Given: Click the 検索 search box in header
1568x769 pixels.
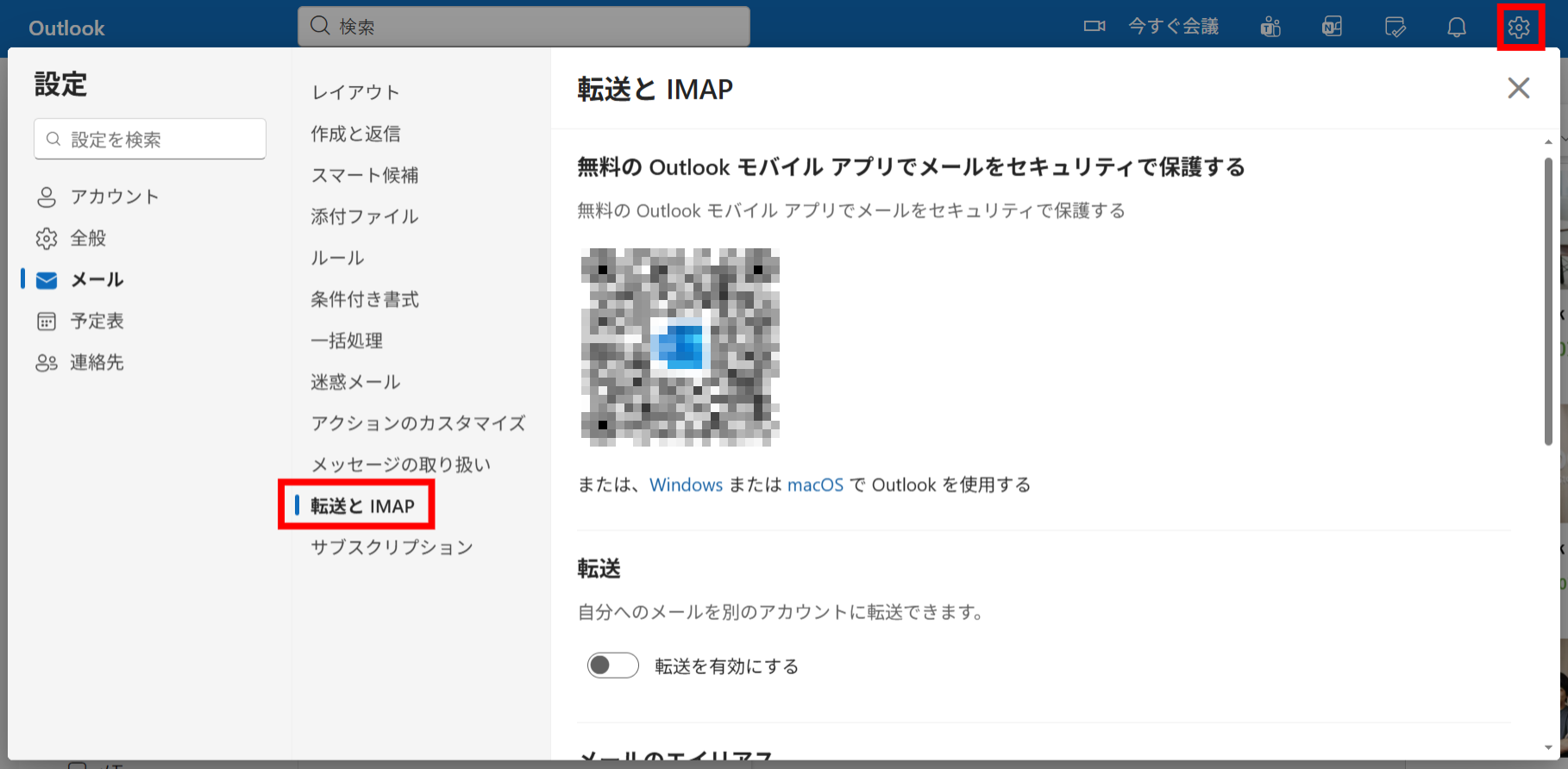Looking at the screenshot, I should [524, 27].
